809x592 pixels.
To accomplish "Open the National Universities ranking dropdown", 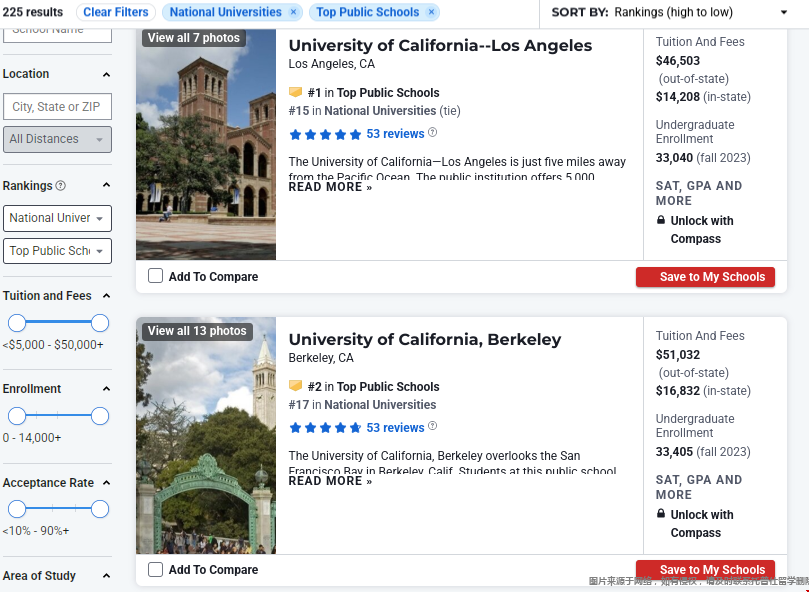I will (57, 218).
